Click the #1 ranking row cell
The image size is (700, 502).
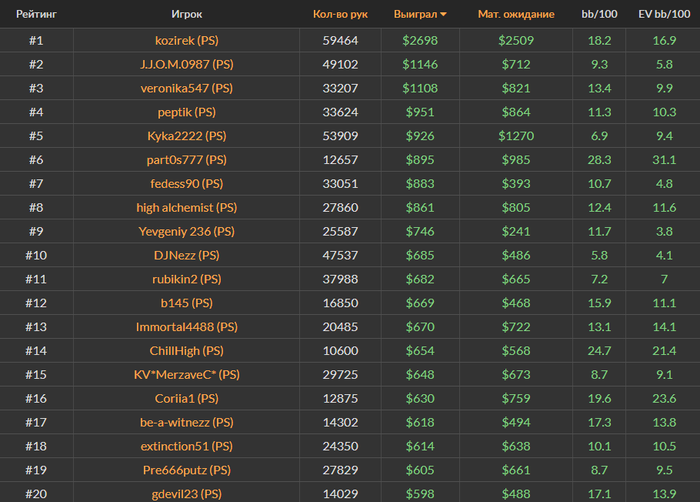pyautogui.click(x=37, y=41)
